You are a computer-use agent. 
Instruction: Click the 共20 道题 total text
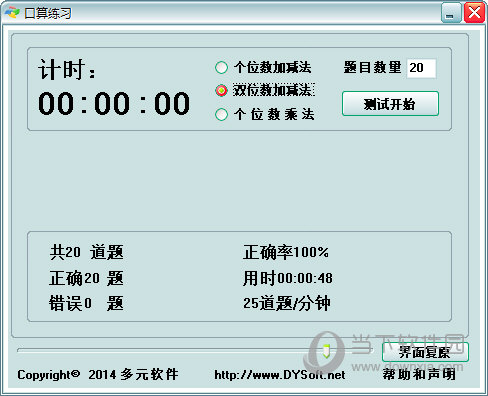87,252
